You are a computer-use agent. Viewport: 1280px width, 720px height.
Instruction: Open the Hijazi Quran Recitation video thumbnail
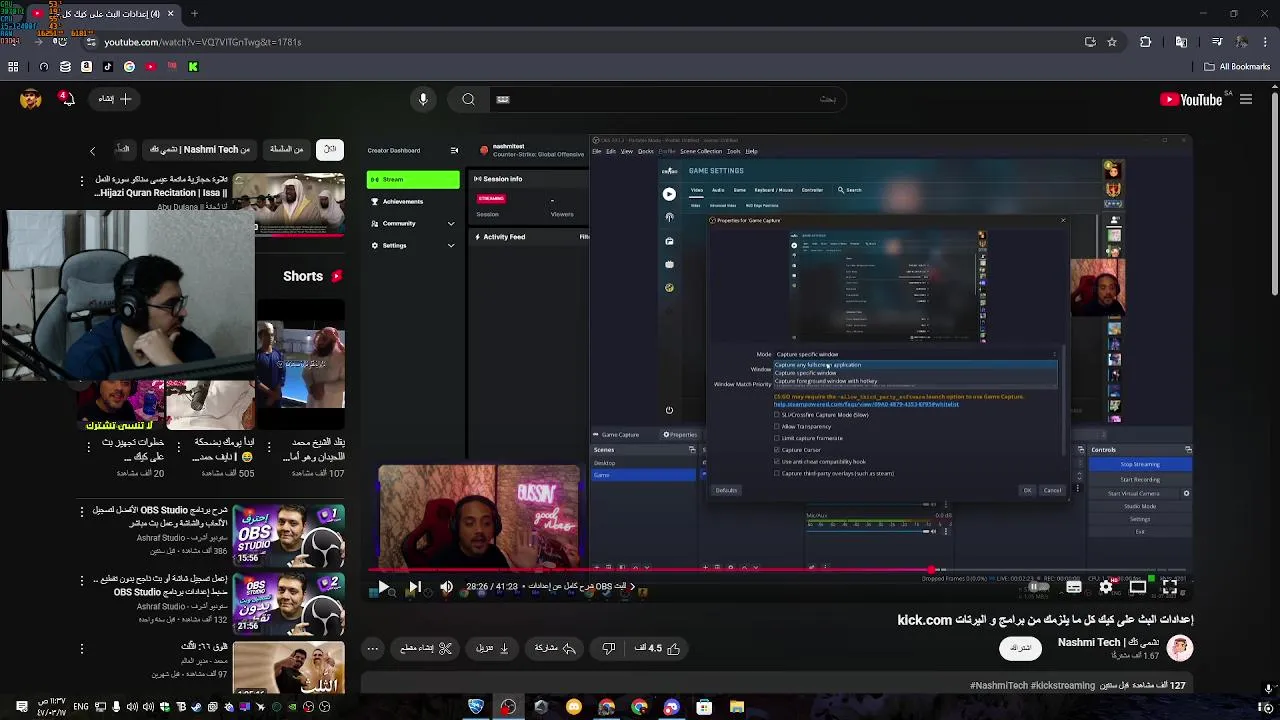[289, 203]
